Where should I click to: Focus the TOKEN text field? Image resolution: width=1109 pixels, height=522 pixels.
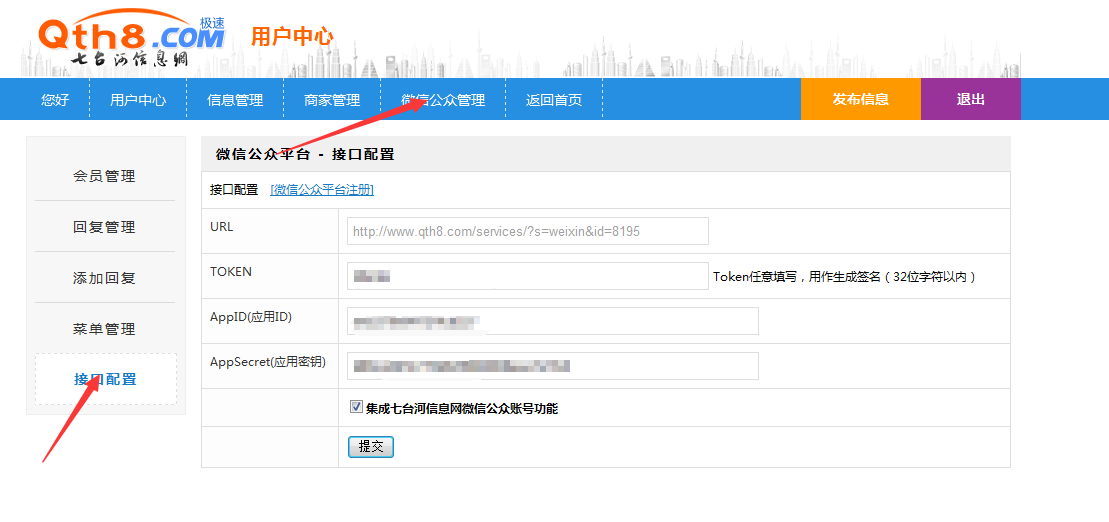[528, 276]
